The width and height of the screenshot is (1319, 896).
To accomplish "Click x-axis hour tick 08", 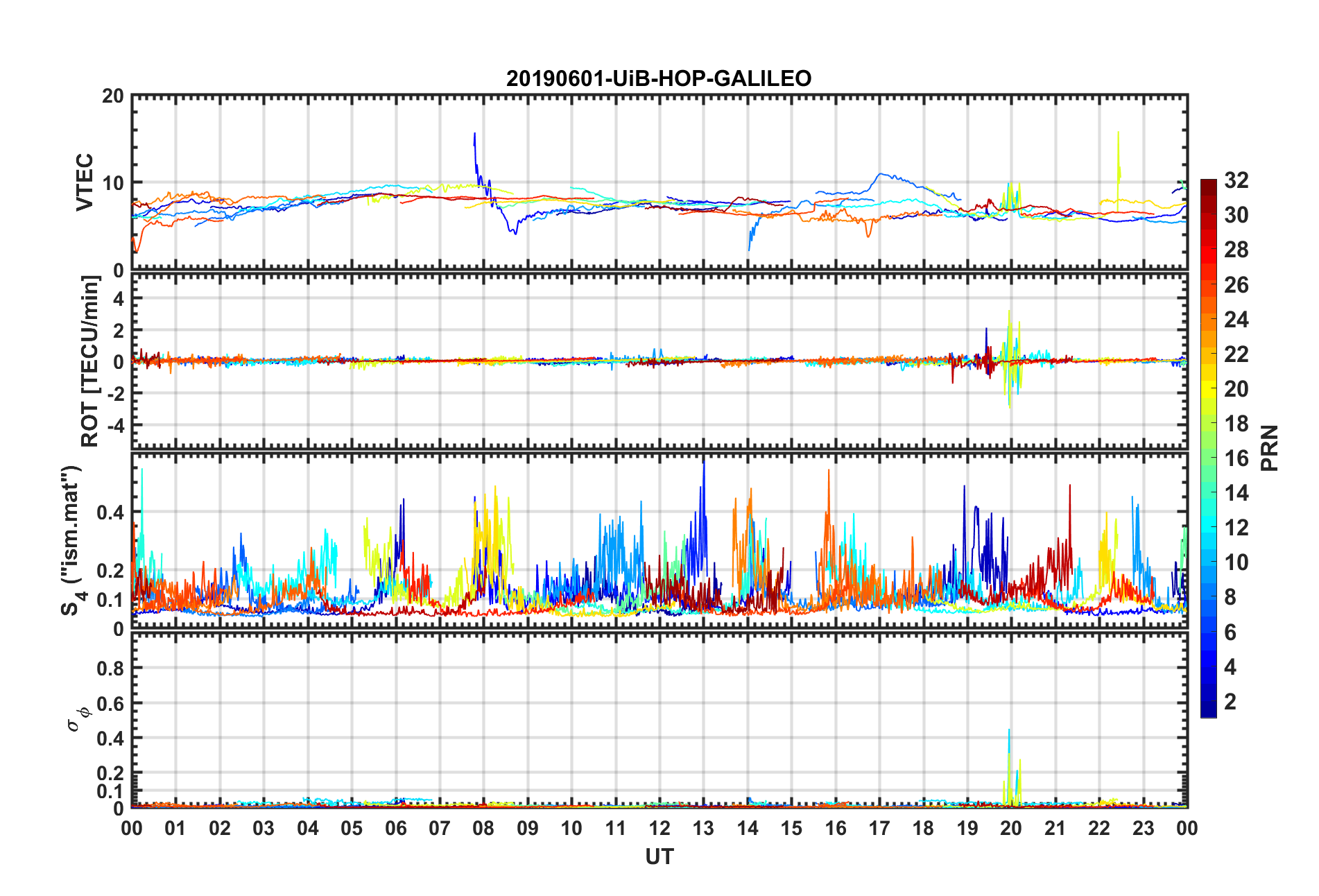I will (x=483, y=828).
